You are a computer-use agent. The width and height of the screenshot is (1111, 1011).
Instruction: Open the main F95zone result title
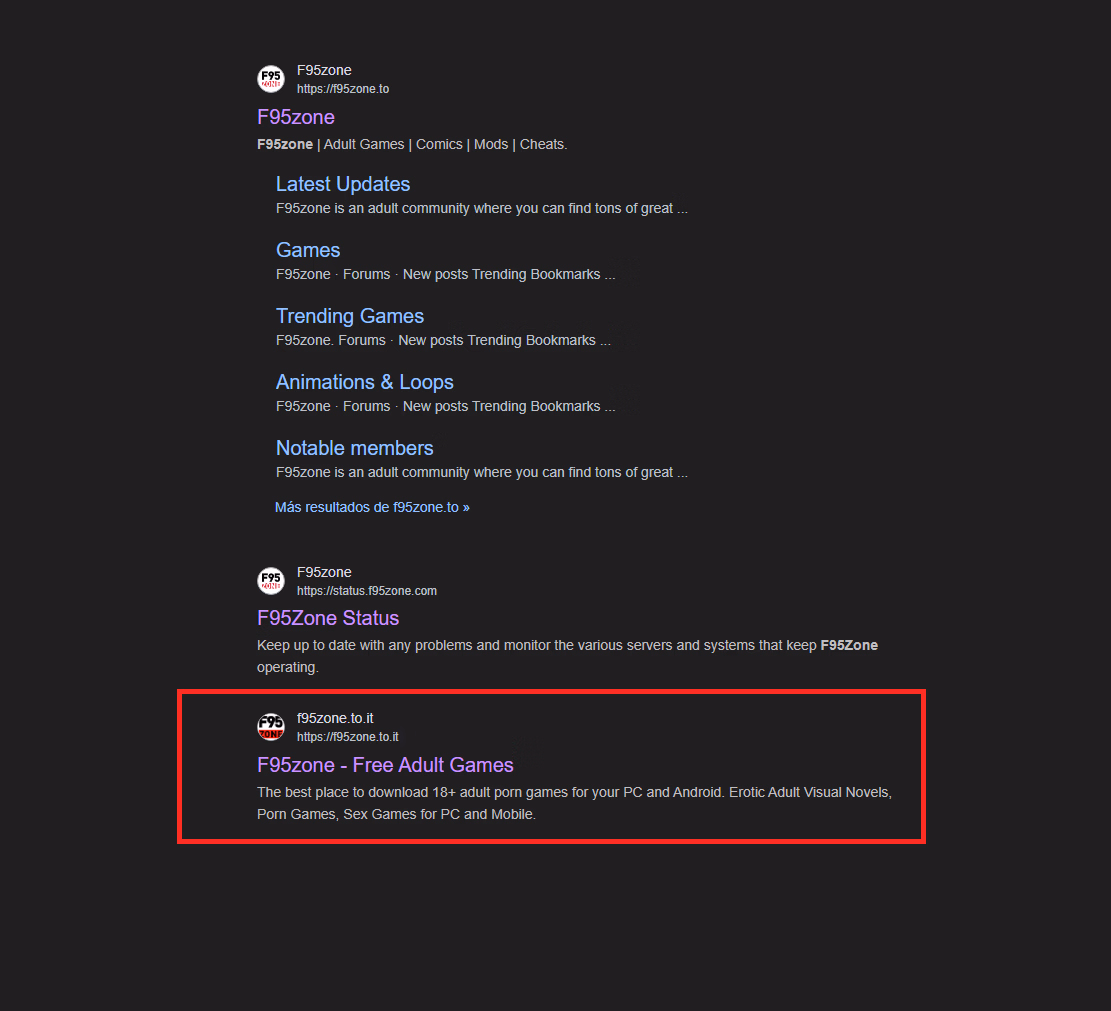[295, 117]
